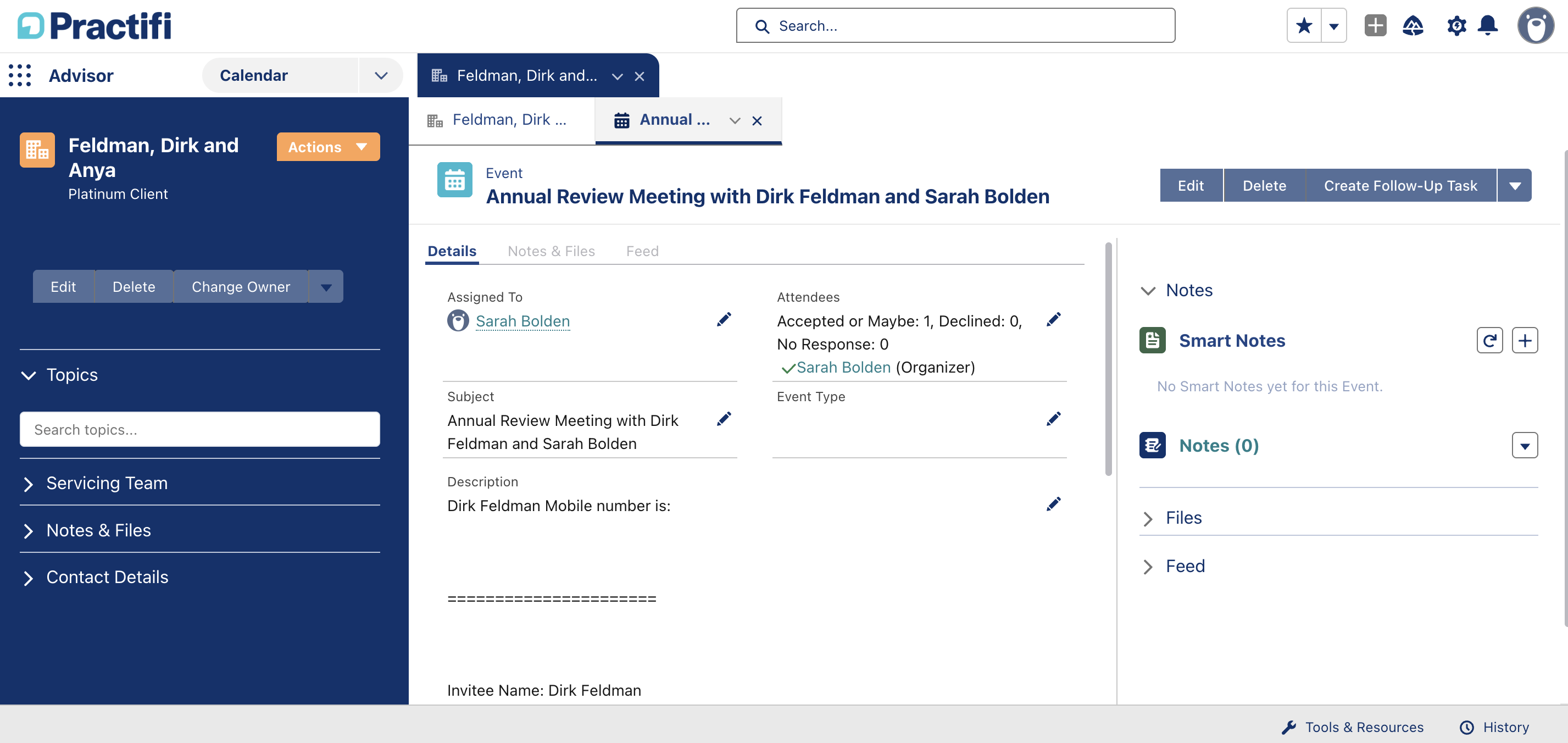Open the setup gear icon

point(1456,26)
